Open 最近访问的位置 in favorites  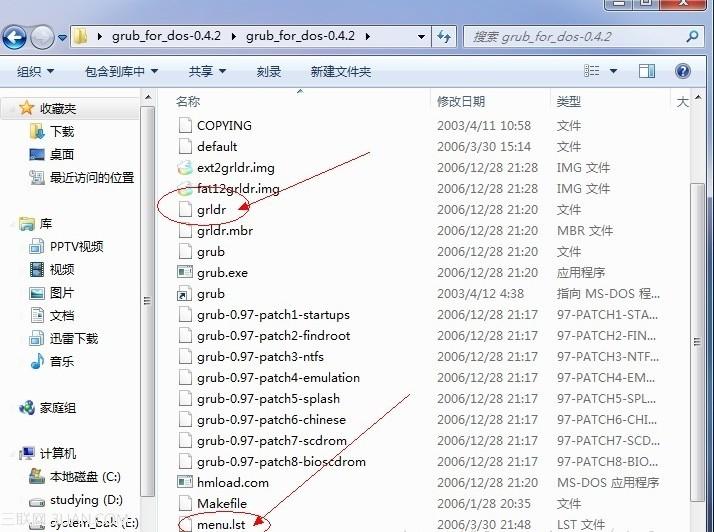coord(92,177)
